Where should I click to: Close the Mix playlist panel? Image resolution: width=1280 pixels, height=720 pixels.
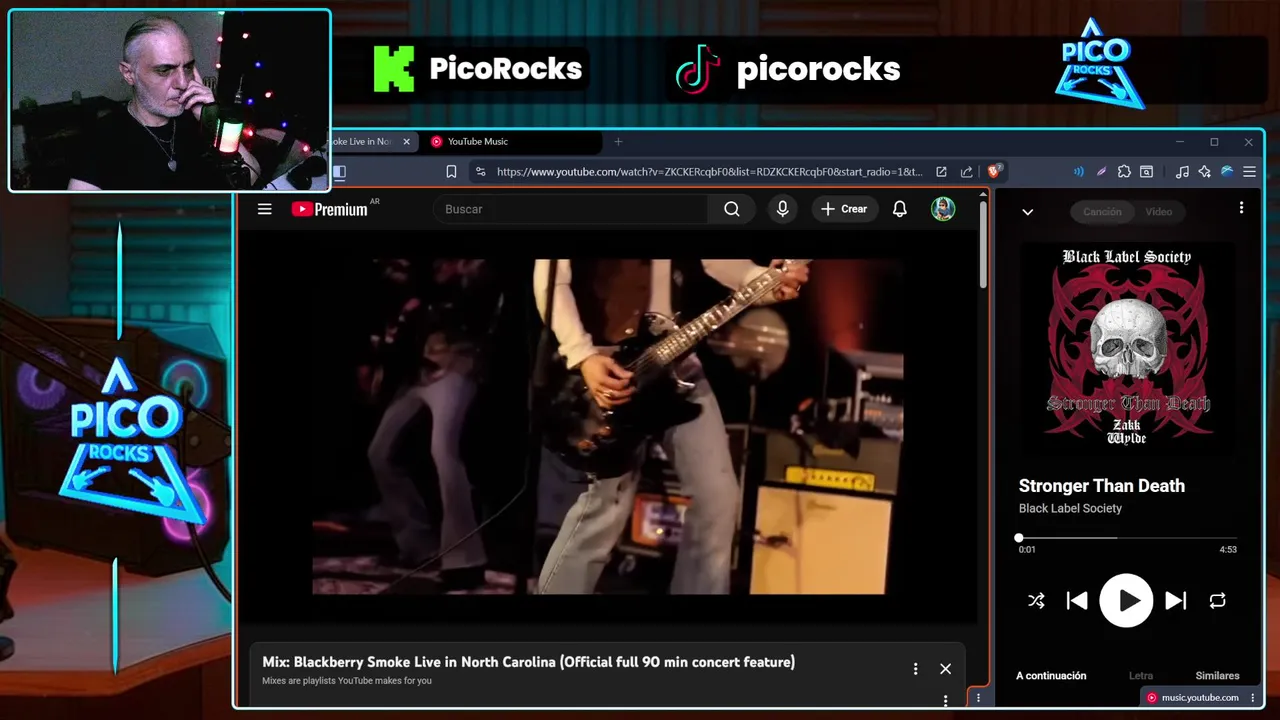(x=945, y=669)
